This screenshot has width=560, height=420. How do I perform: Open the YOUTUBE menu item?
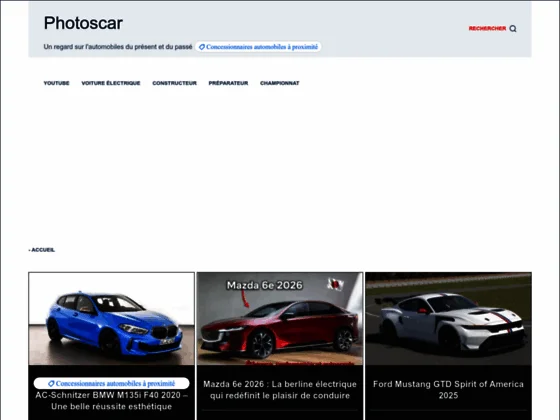pos(56,83)
